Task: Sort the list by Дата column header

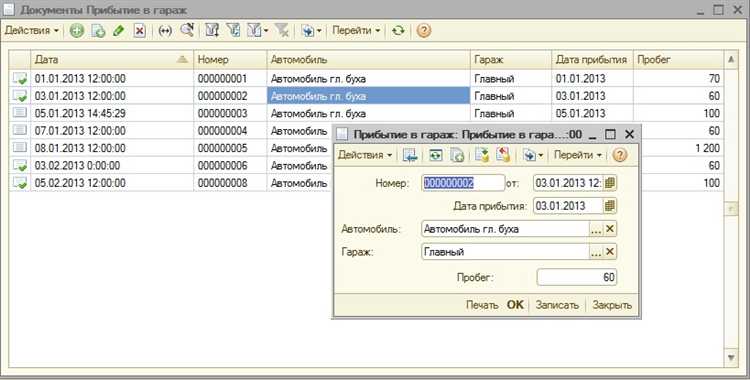Action: click(x=112, y=60)
